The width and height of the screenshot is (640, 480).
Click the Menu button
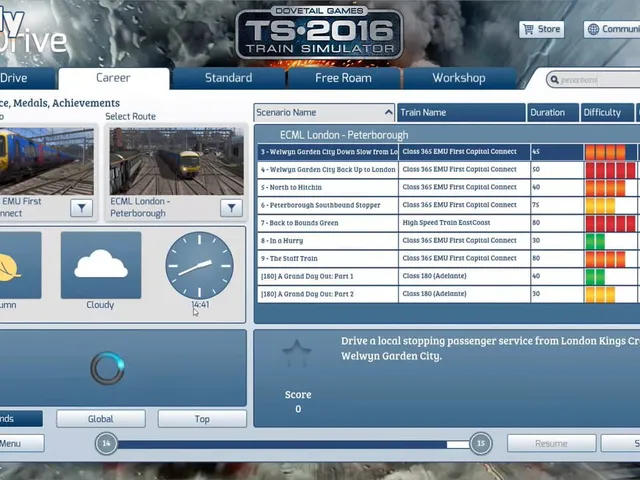point(21,443)
